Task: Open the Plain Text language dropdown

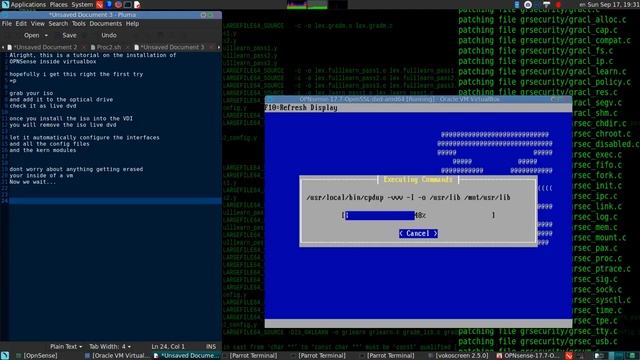Action: point(66,347)
